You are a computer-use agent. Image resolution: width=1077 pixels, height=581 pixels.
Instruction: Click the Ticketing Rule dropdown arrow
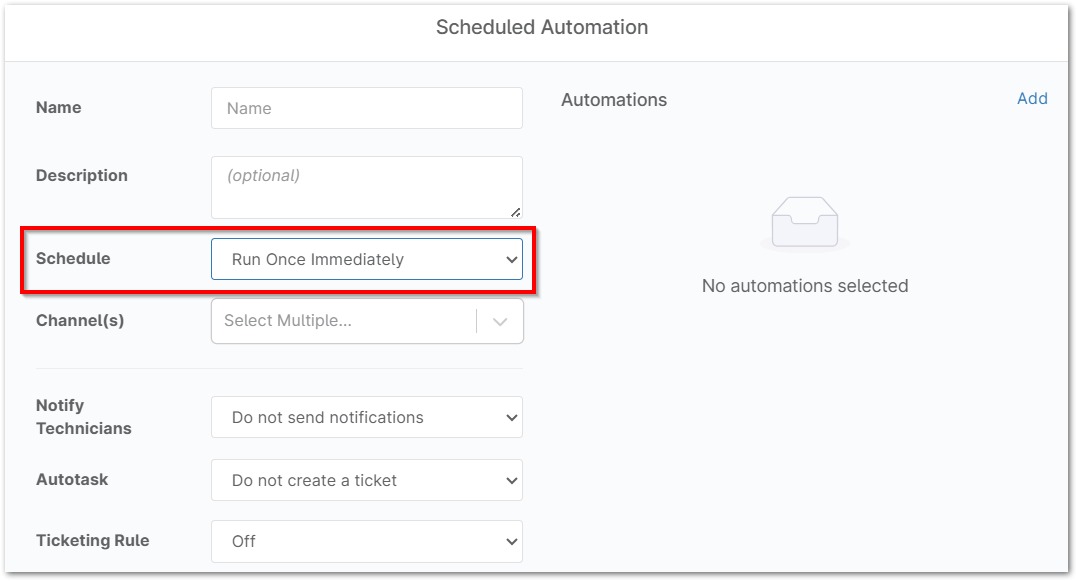pyautogui.click(x=511, y=540)
